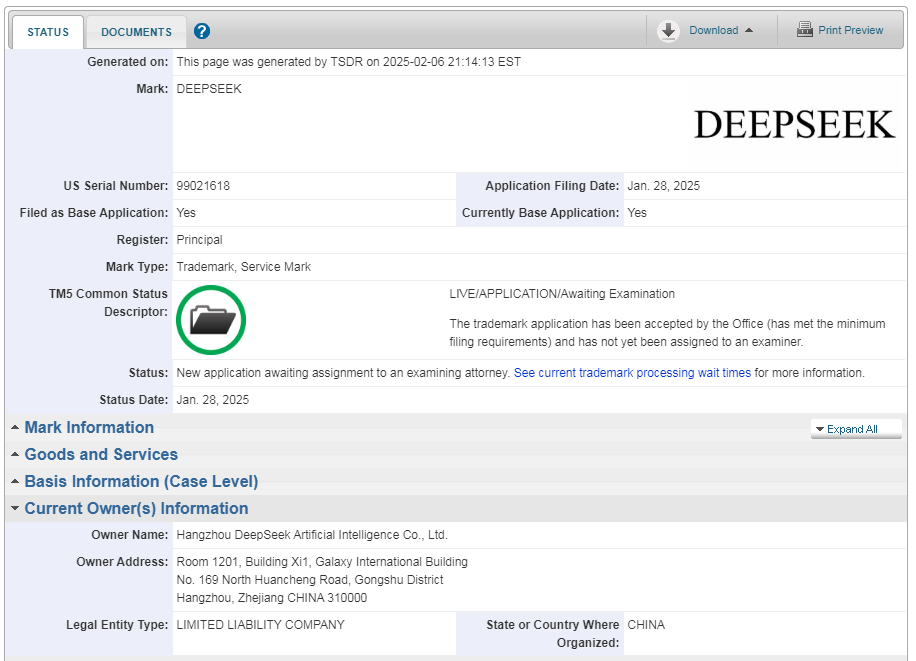The width and height of the screenshot is (916, 661).
Task: Follow the trademark processing wait times link
Action: [x=632, y=373]
